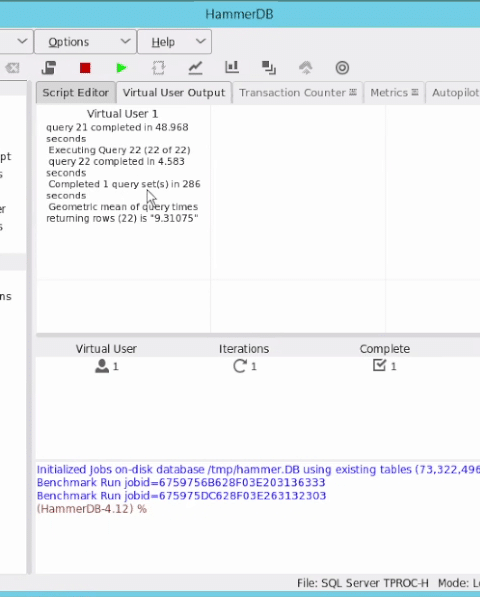The width and height of the screenshot is (480, 597).
Task: Click the circular arrow icon under Iterations
Action: pos(240,366)
